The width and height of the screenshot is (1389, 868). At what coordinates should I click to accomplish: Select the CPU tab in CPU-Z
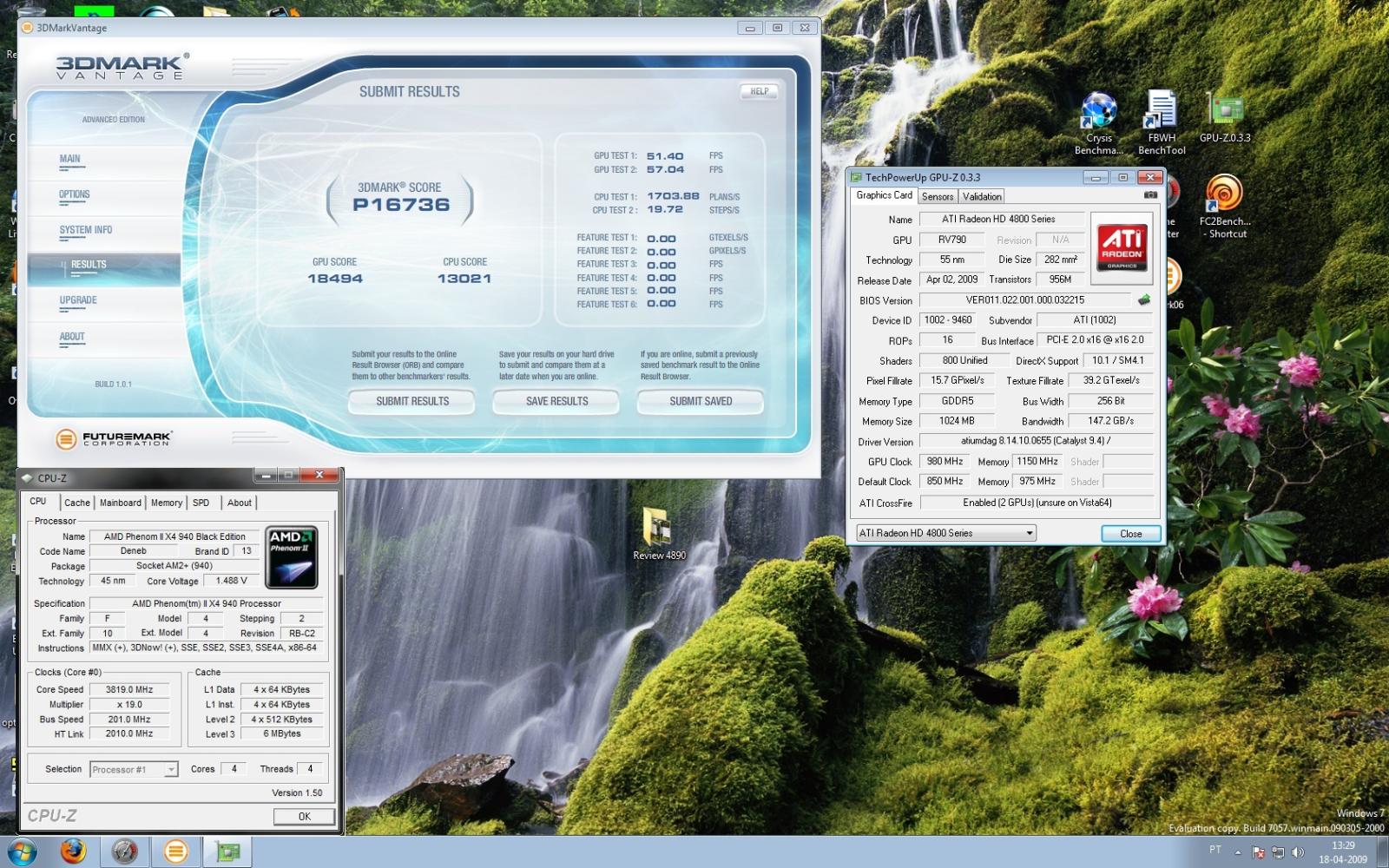click(x=38, y=502)
